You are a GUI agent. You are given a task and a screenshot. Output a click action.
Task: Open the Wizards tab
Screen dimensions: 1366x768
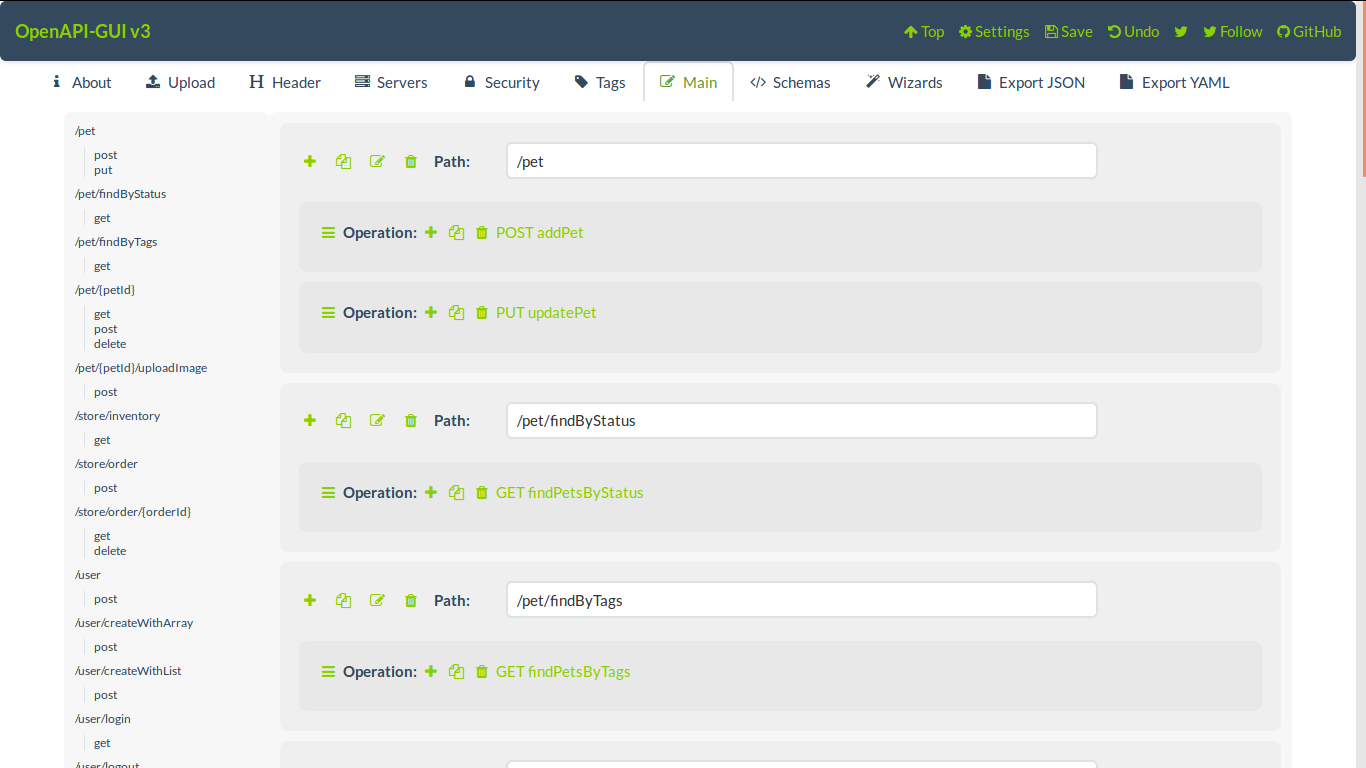(x=903, y=82)
